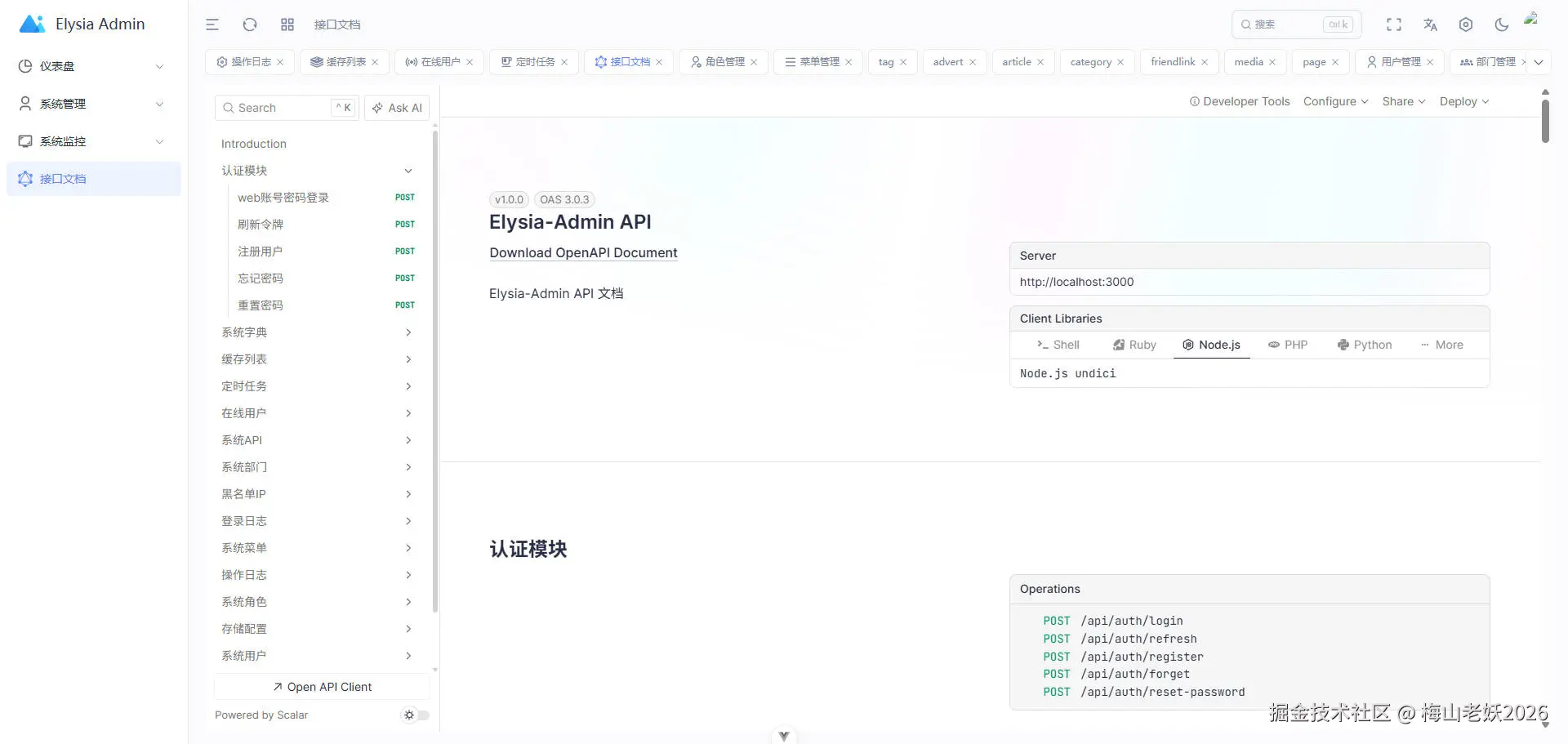Expand the 仪表盘 sidebar menu

[x=94, y=66]
